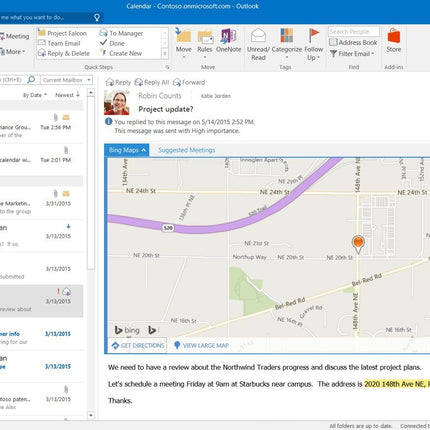Select Create New quick step
The width and height of the screenshot is (430, 430).
point(121,53)
